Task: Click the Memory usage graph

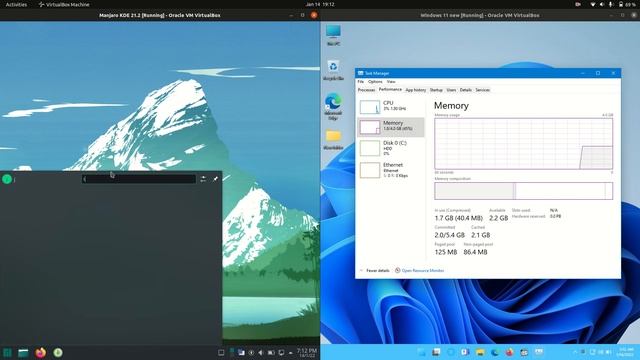Action: click(x=524, y=144)
